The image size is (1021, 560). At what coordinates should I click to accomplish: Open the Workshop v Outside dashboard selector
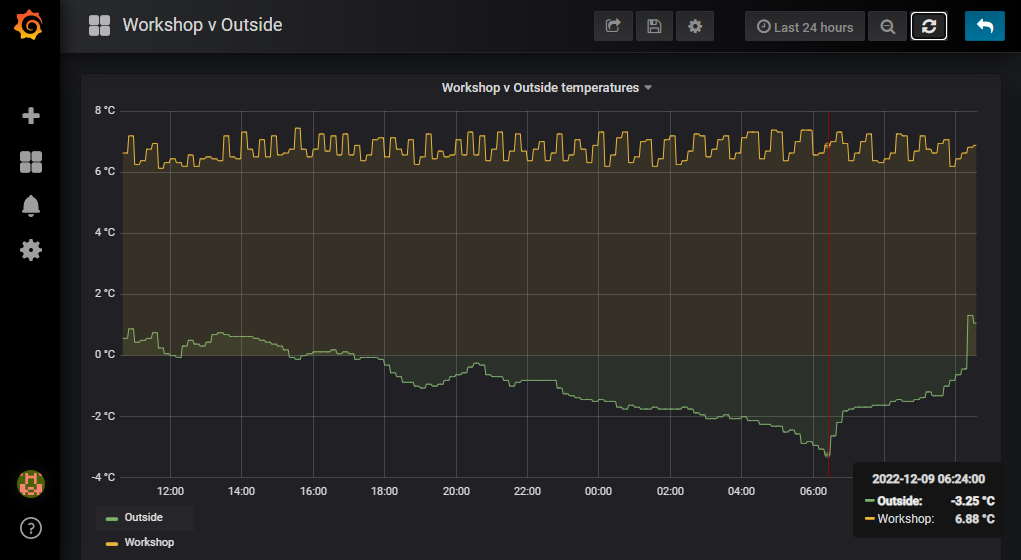pos(201,25)
